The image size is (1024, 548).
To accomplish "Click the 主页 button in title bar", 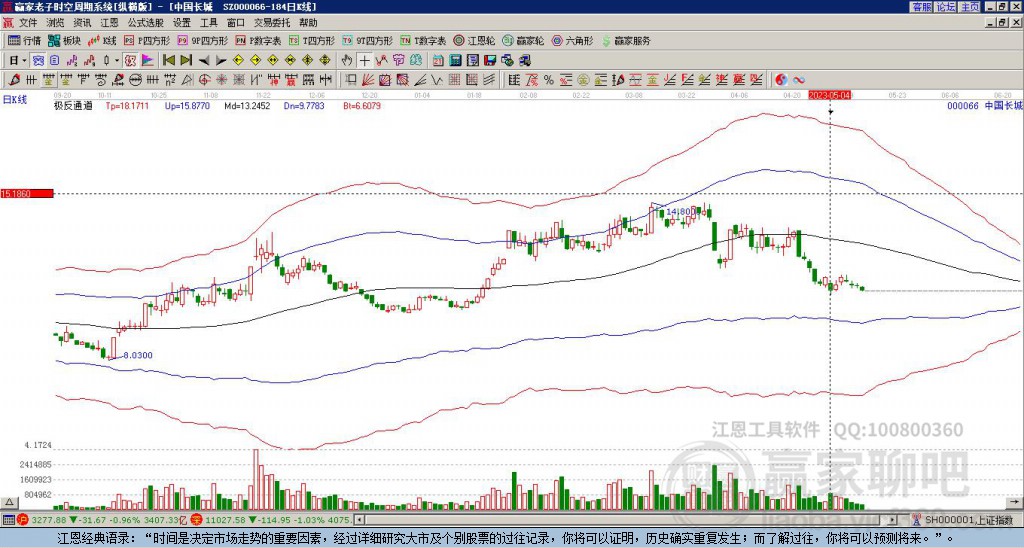I will pyautogui.click(x=970, y=7).
